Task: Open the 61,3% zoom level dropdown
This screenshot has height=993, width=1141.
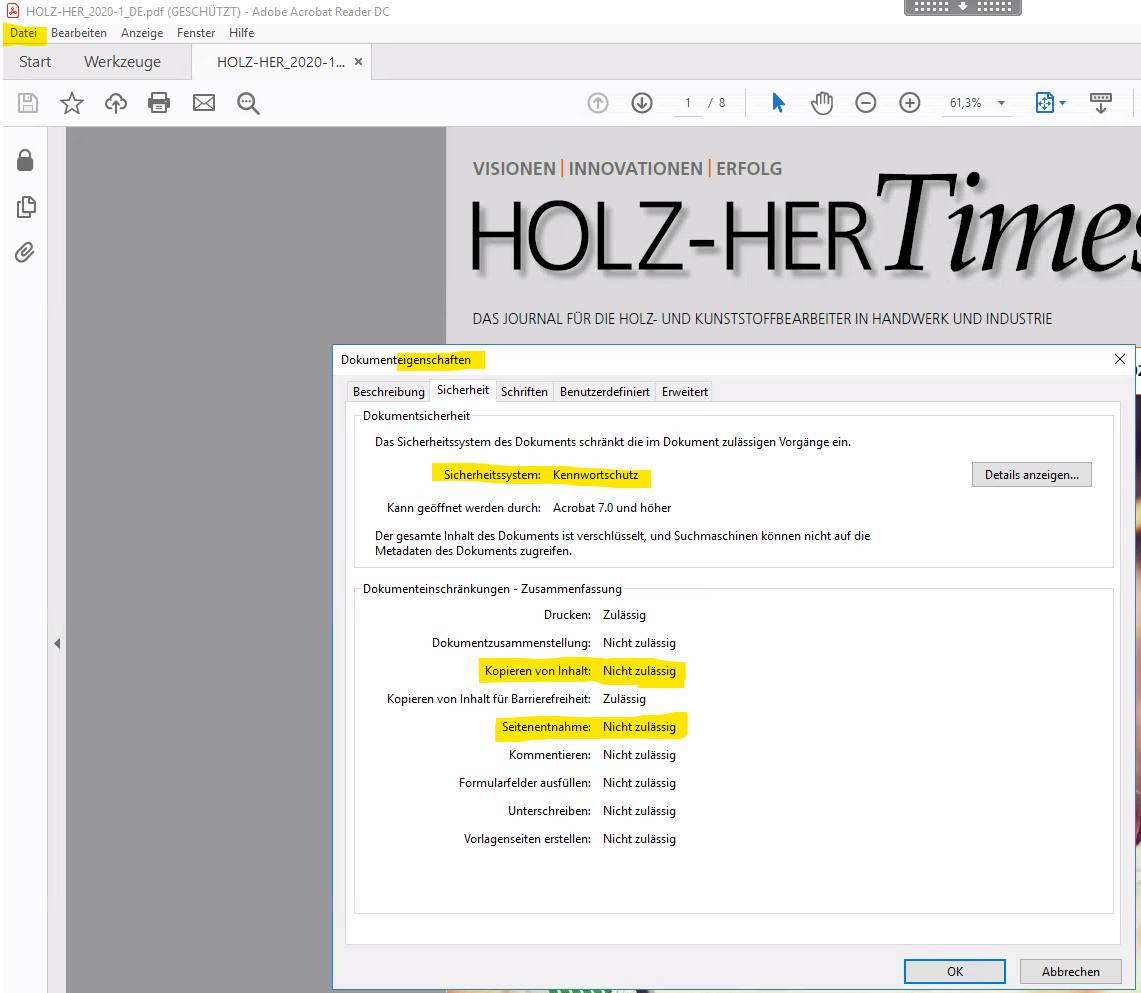Action: click(1001, 103)
